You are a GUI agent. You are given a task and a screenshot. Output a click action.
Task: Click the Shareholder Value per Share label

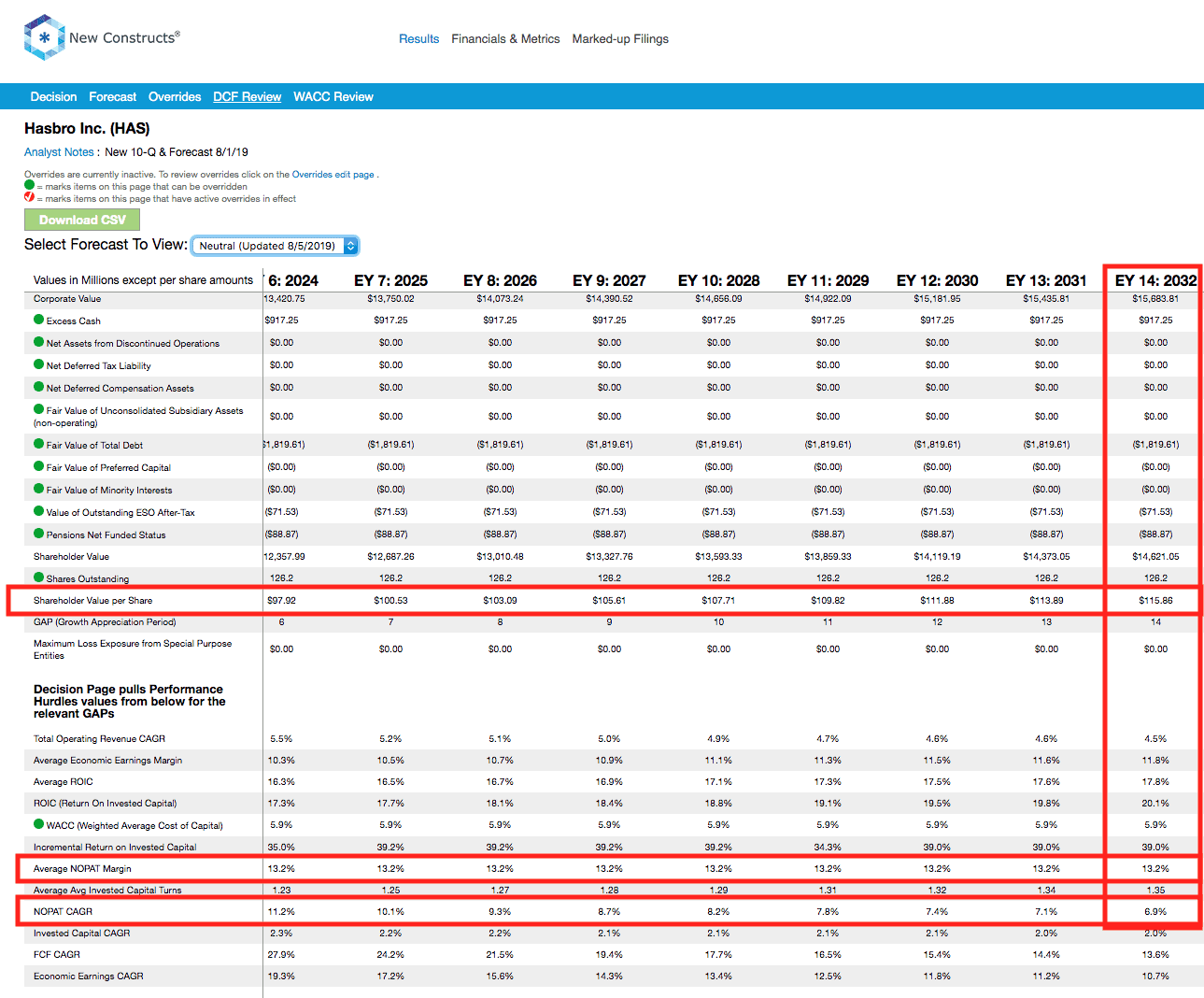92,601
